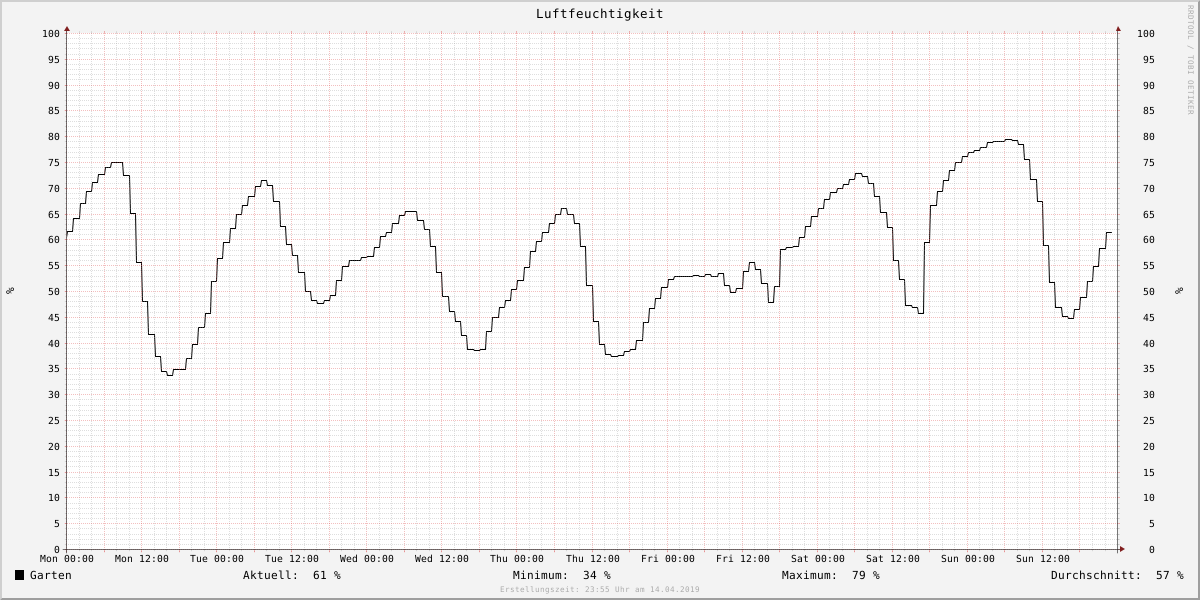Screen dimensions: 1200x600
Task: Click the "Thu 00:00" time axis label
Action: pos(517,559)
